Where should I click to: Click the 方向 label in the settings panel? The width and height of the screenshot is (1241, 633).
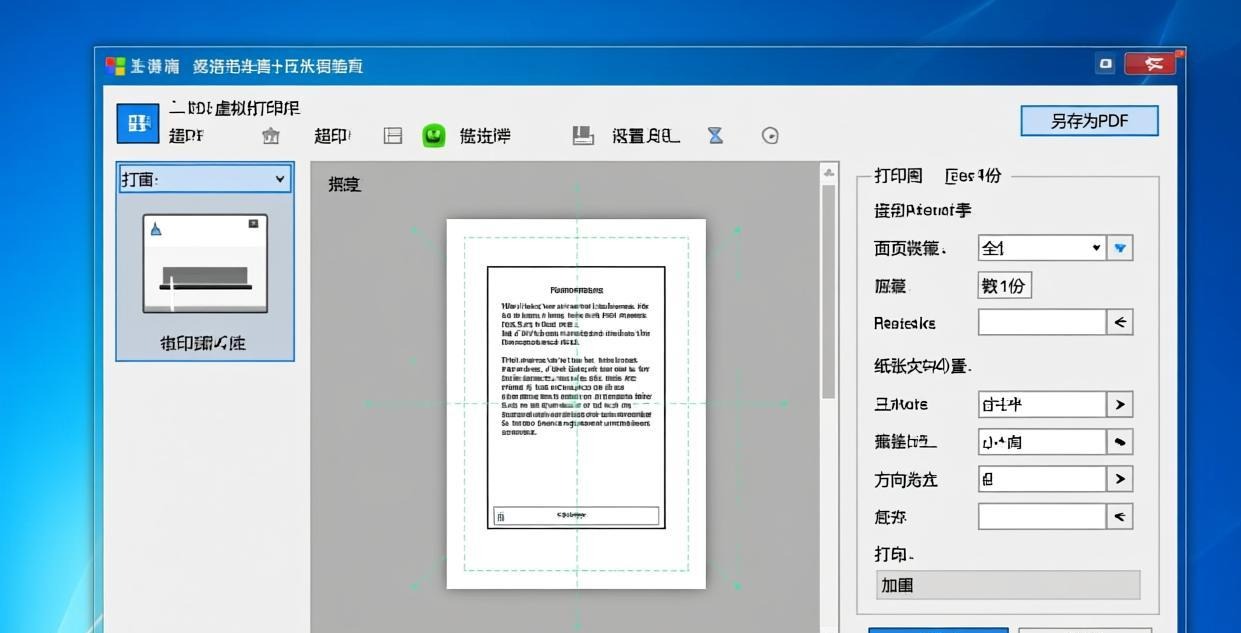click(x=906, y=480)
